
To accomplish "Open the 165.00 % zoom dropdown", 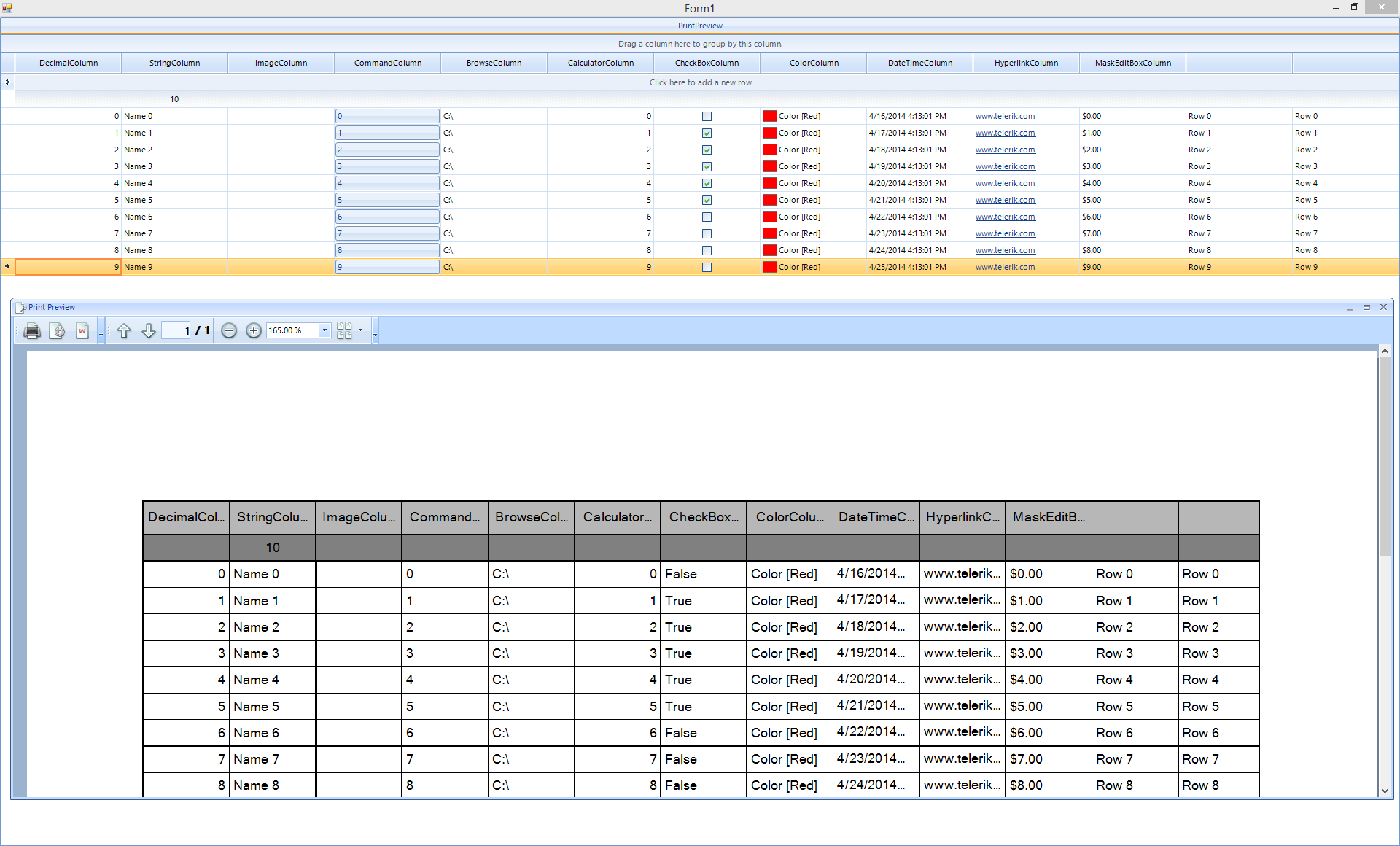I will coord(324,330).
